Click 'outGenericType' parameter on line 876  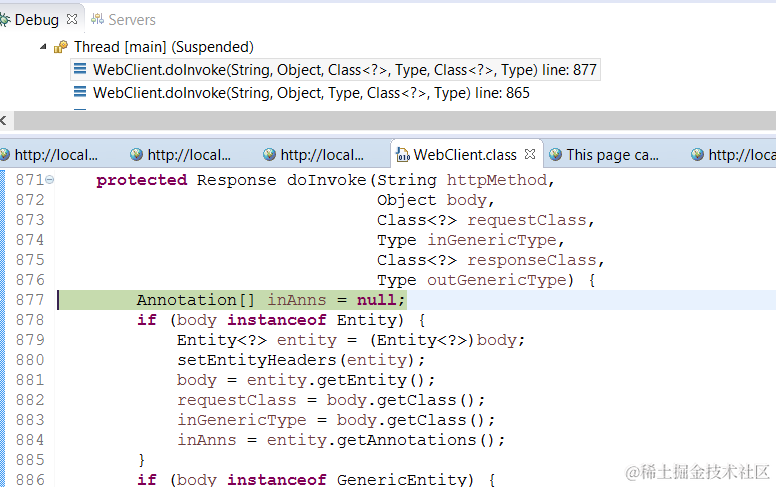pyautogui.click(x=497, y=280)
